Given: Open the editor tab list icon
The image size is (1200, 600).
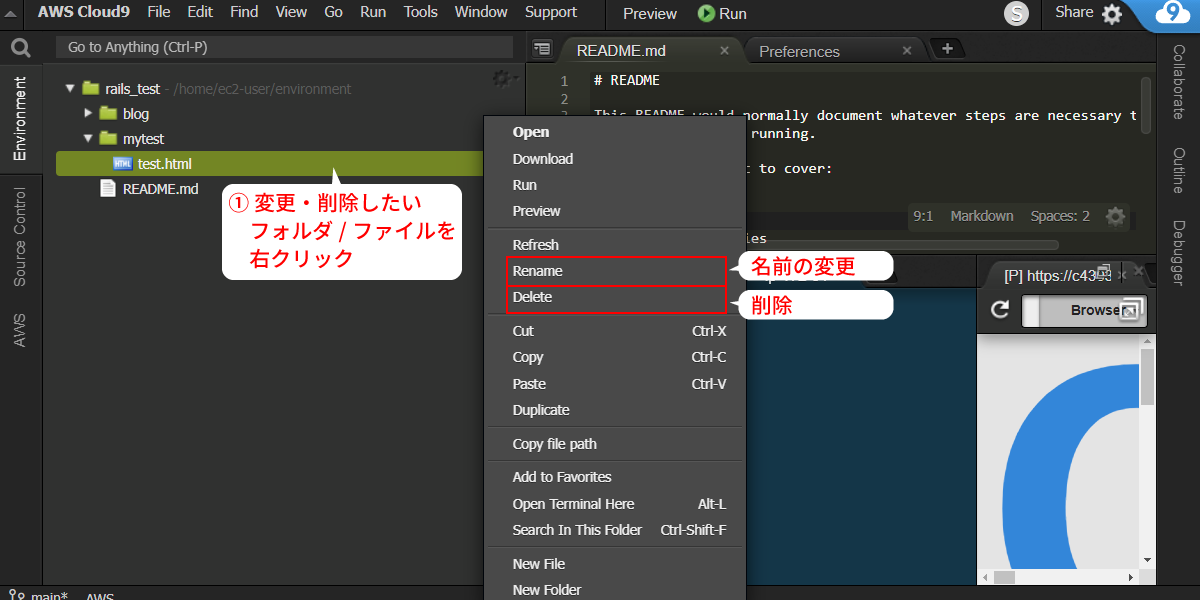Looking at the screenshot, I should [541, 48].
